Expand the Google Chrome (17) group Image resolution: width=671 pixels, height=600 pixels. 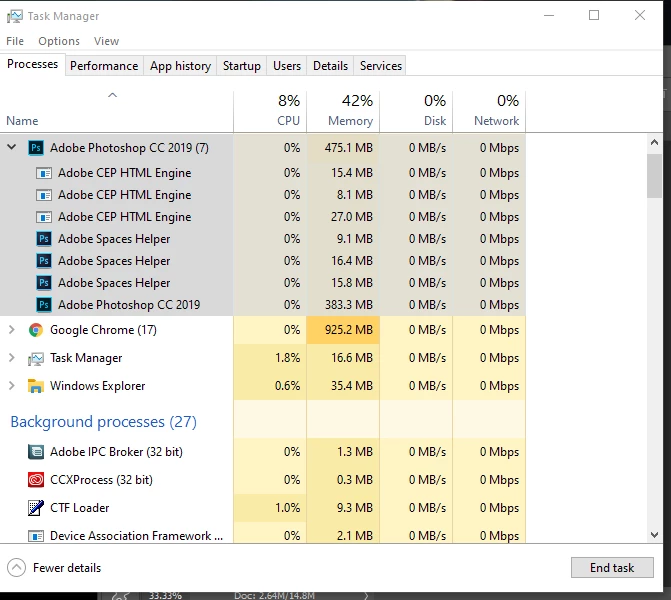(x=12, y=330)
